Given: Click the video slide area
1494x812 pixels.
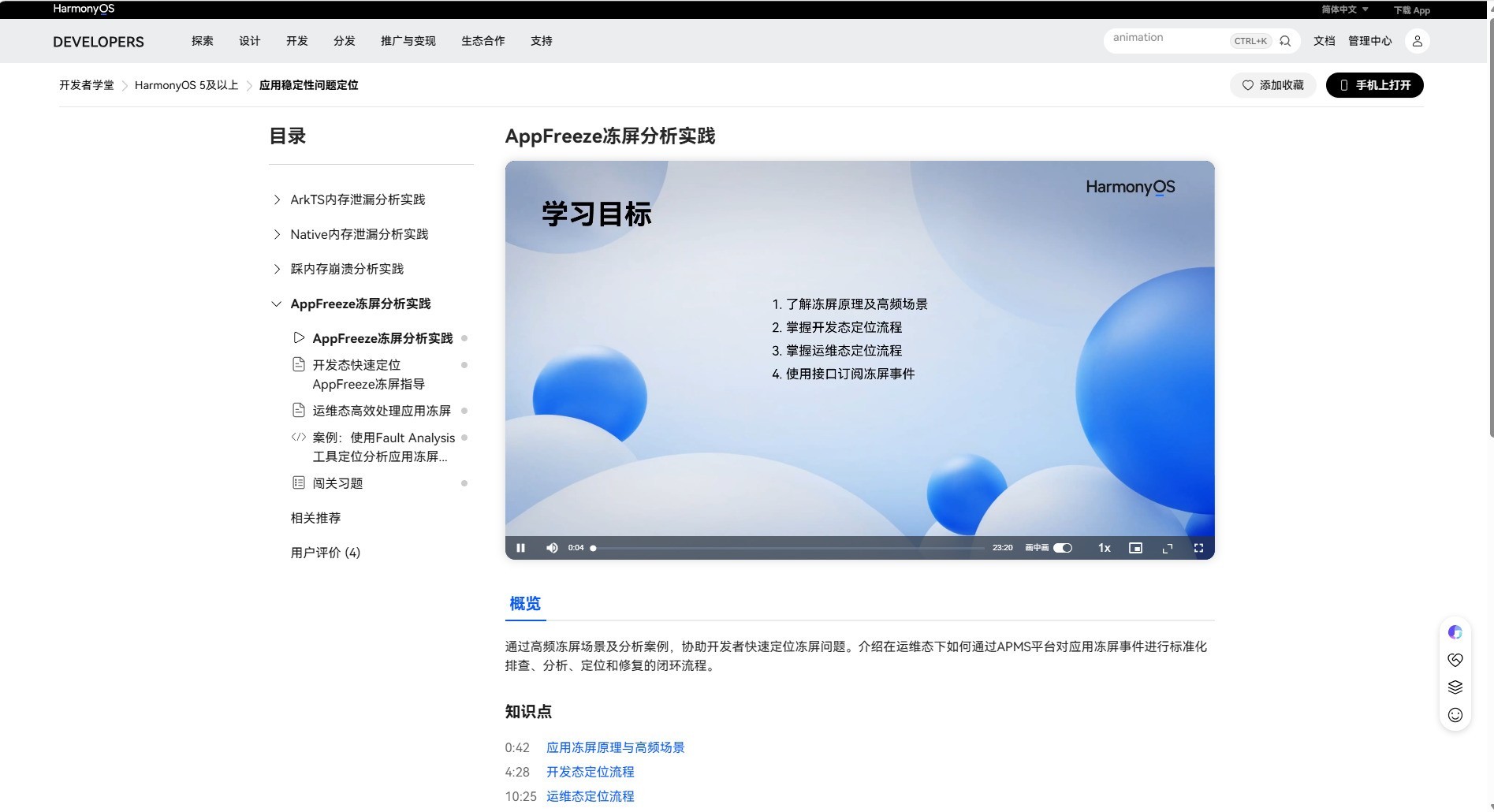Looking at the screenshot, I should coord(859,348).
